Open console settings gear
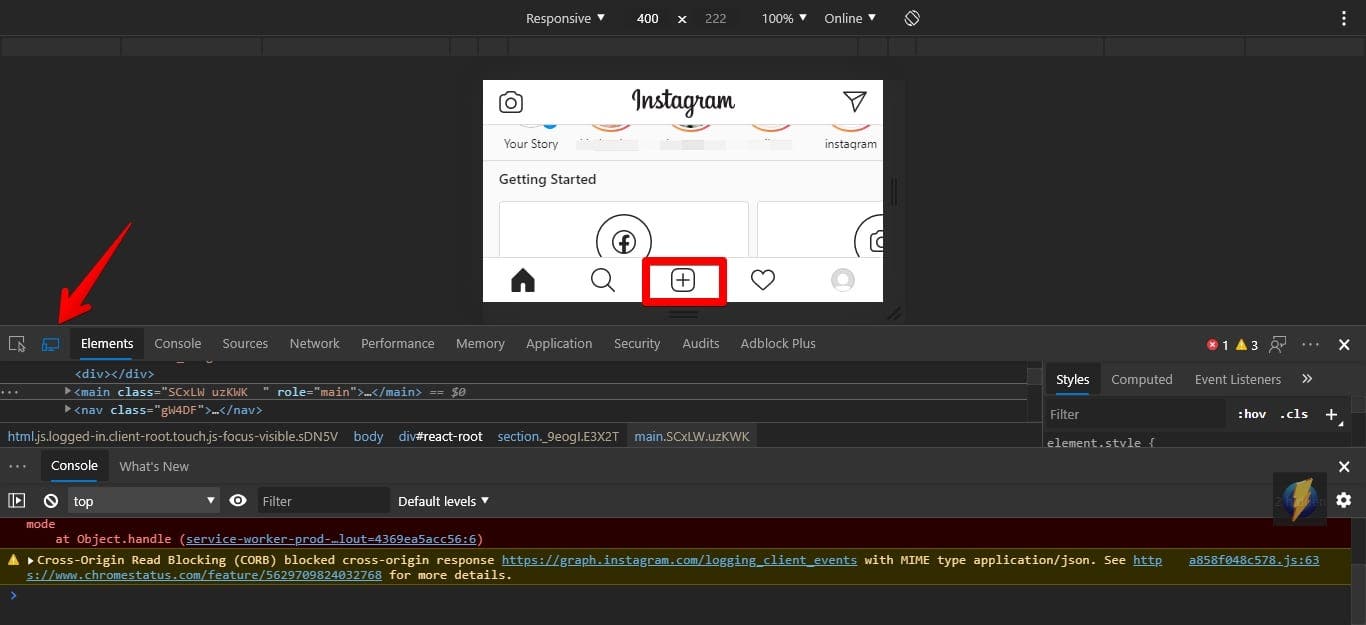 coord(1344,500)
